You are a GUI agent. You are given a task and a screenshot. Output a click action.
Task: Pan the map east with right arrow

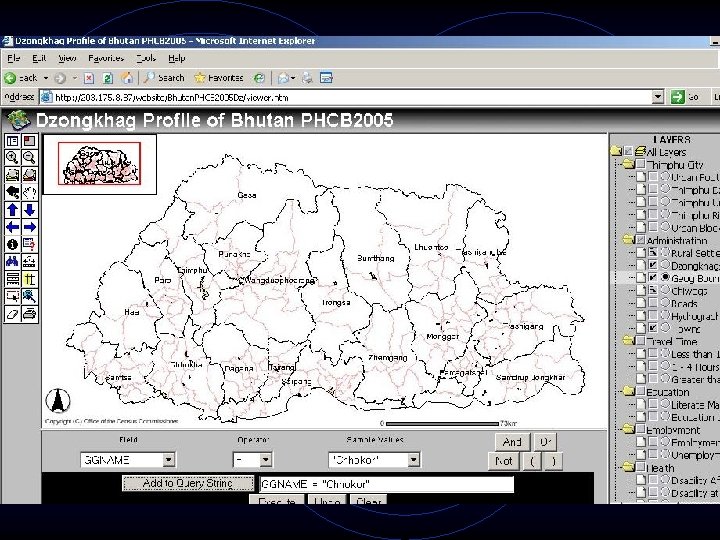click(x=30, y=227)
